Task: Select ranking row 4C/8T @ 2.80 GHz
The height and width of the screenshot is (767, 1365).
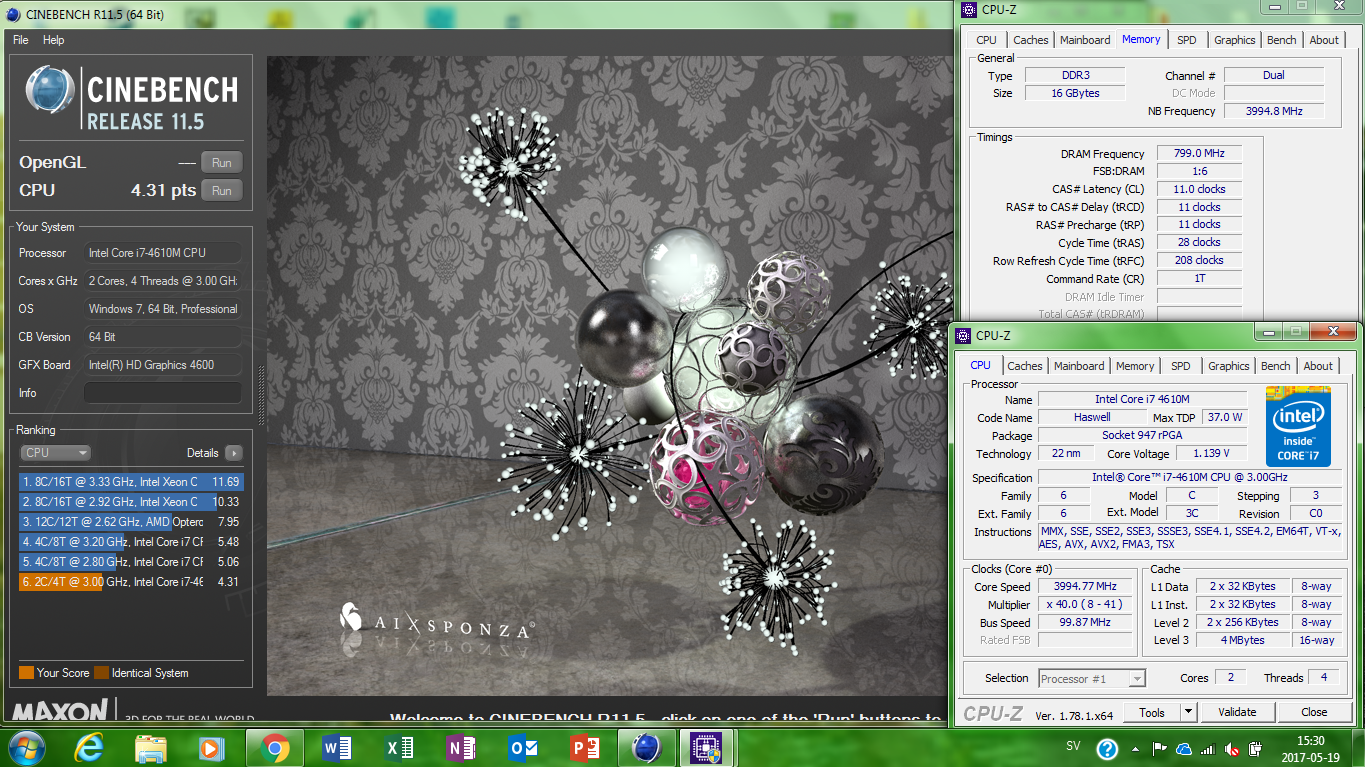Action: click(130, 562)
